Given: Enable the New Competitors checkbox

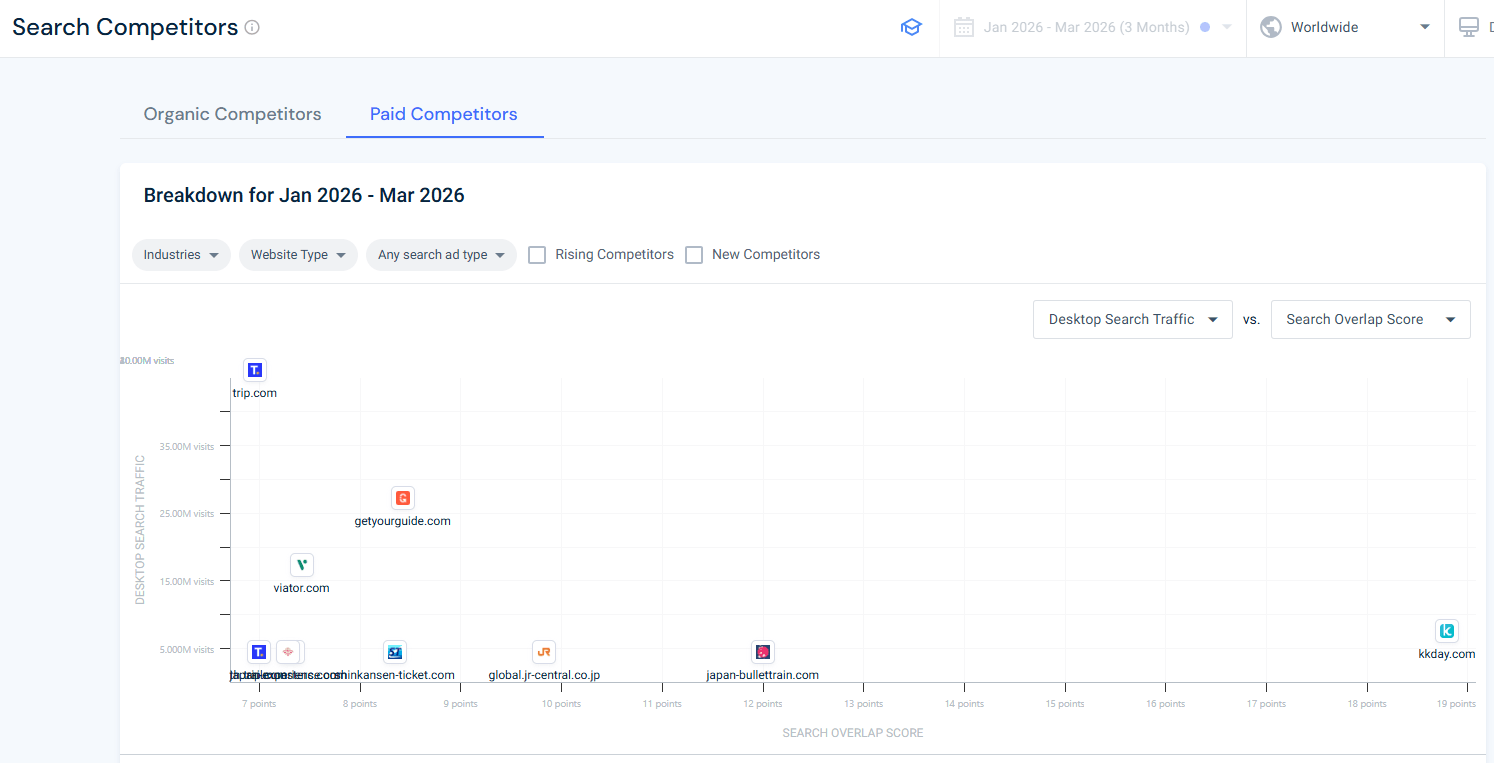Looking at the screenshot, I should click(694, 255).
